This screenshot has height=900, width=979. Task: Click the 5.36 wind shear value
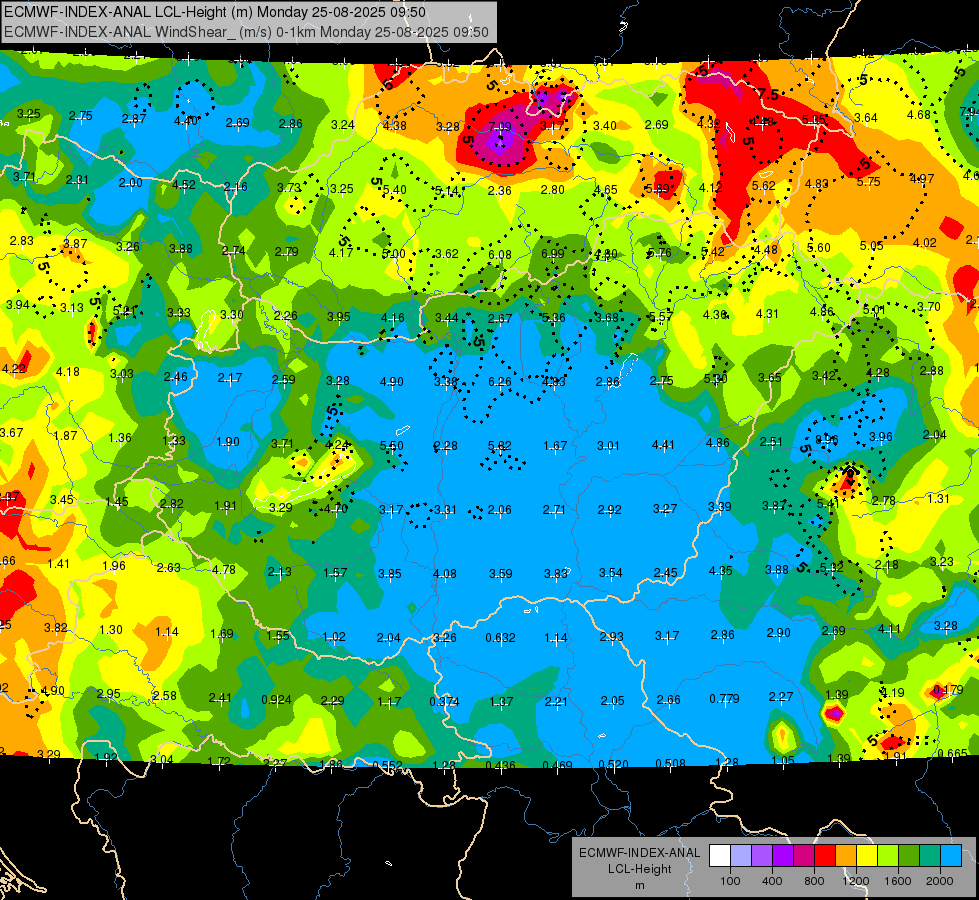(553, 318)
